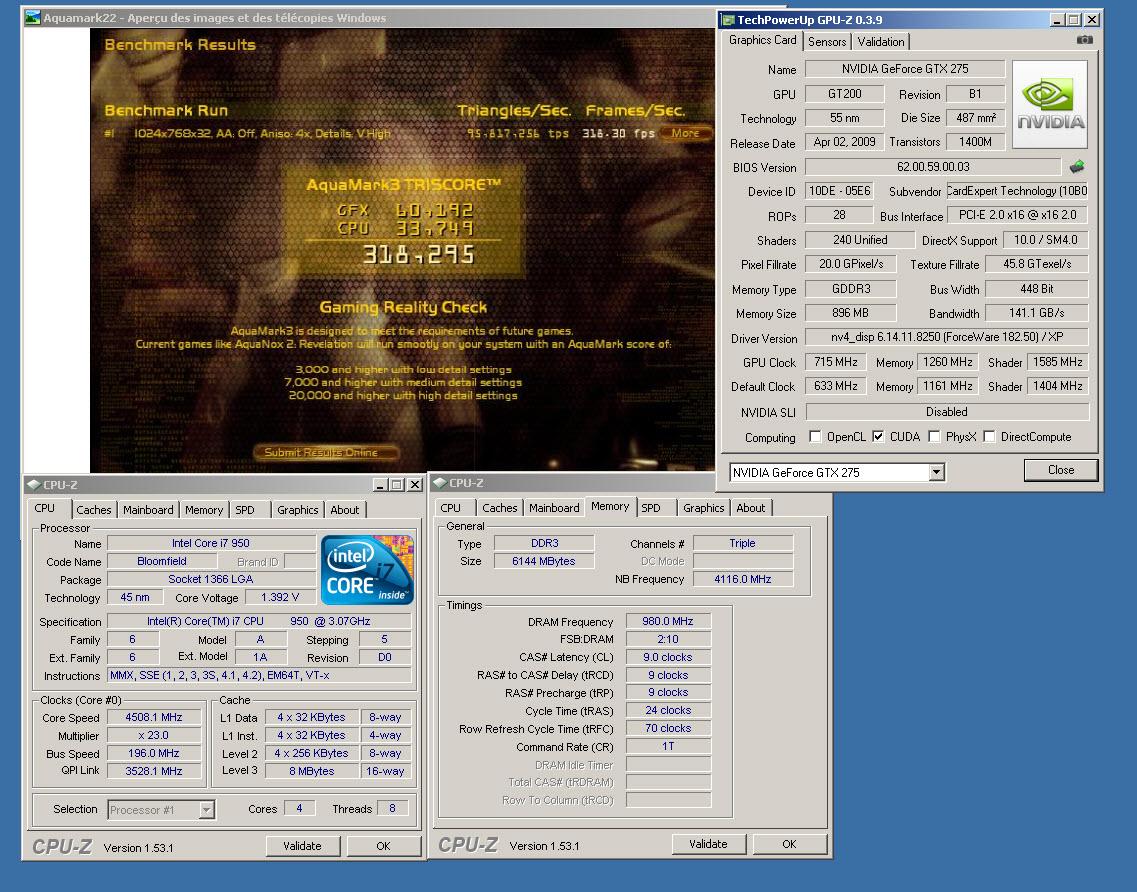1137x892 pixels.
Task: Click the More button in benchmark results
Action: [685, 133]
